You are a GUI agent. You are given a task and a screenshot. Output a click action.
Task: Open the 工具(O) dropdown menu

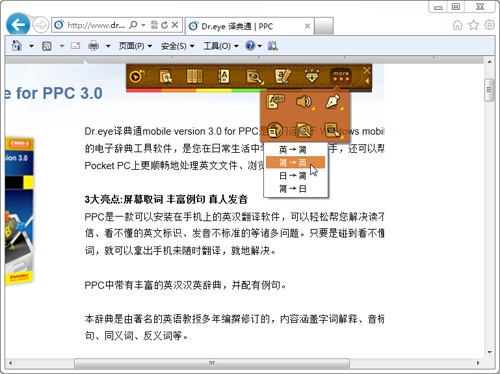[x=221, y=46]
